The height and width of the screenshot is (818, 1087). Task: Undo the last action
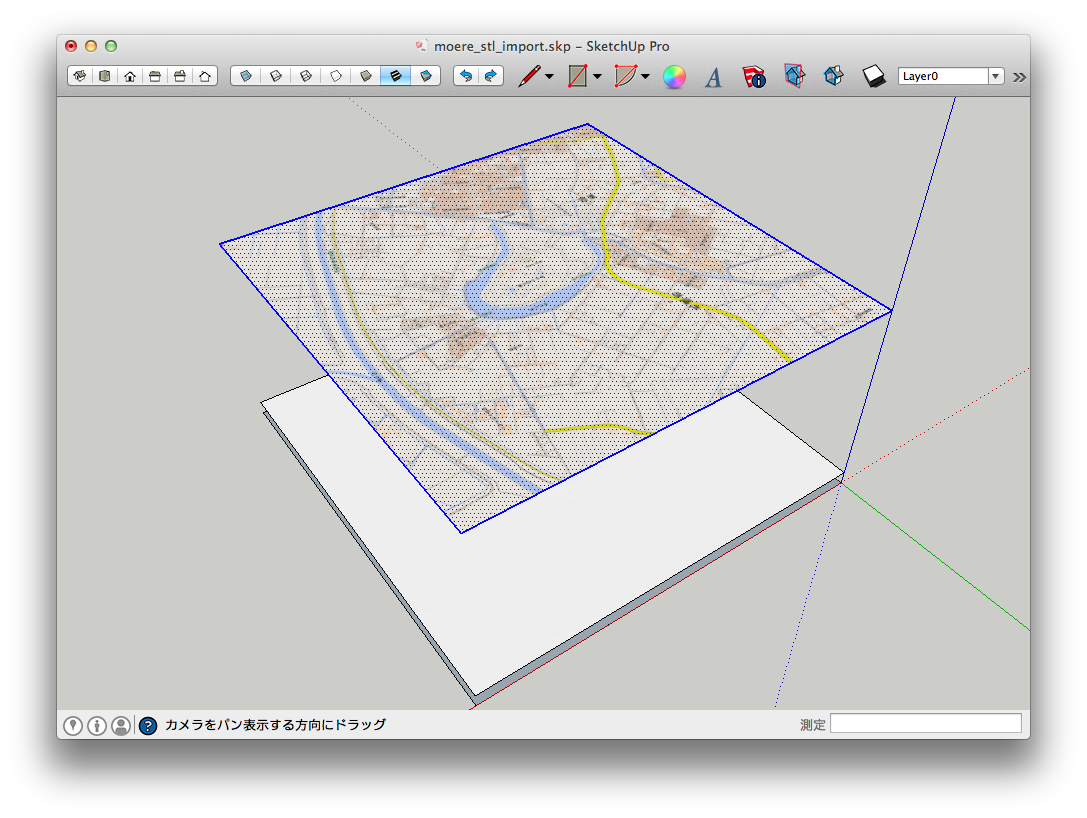(x=466, y=76)
